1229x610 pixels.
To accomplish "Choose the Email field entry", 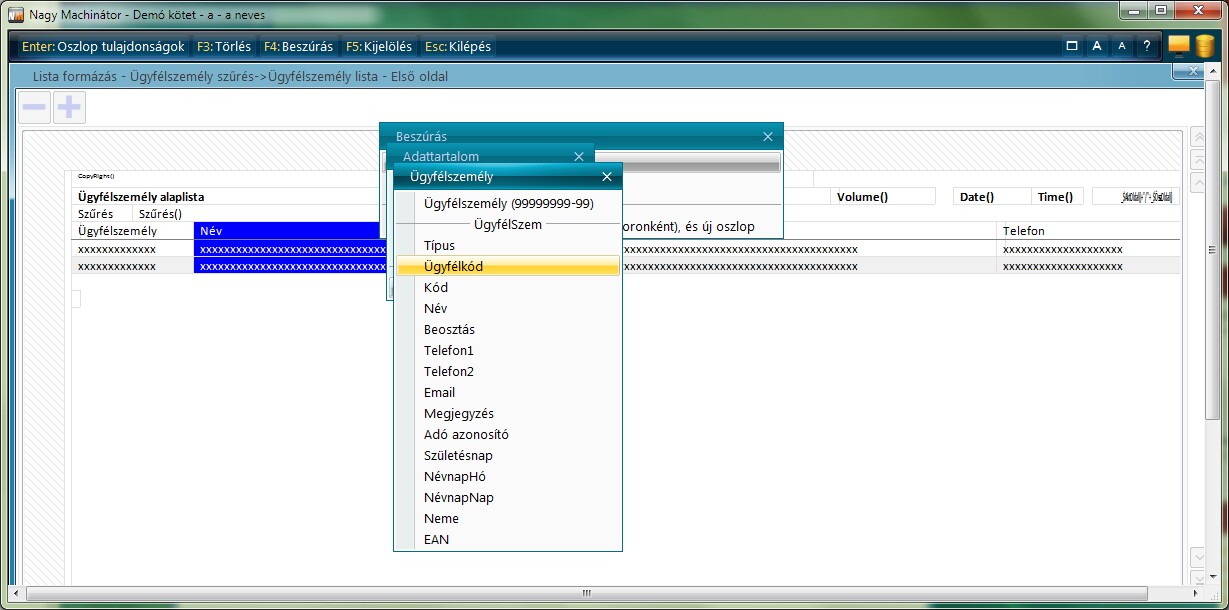I will 439,392.
